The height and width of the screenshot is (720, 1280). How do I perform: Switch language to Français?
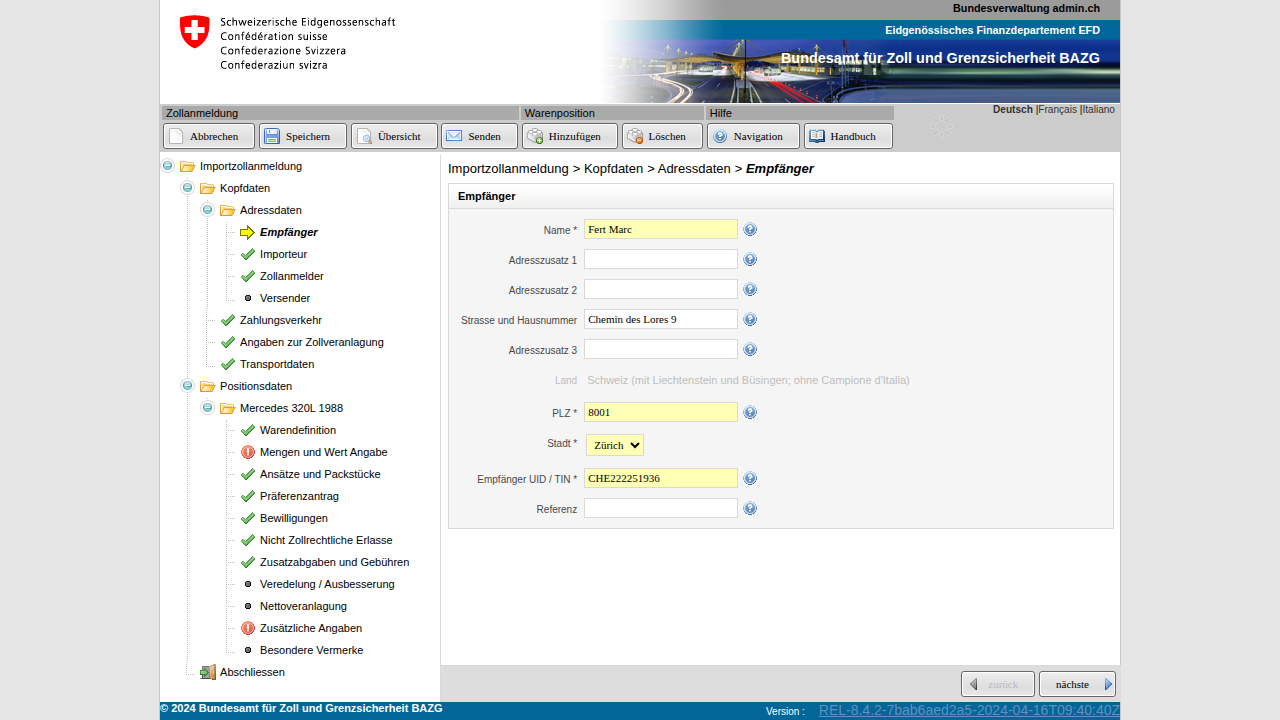[x=1057, y=110]
